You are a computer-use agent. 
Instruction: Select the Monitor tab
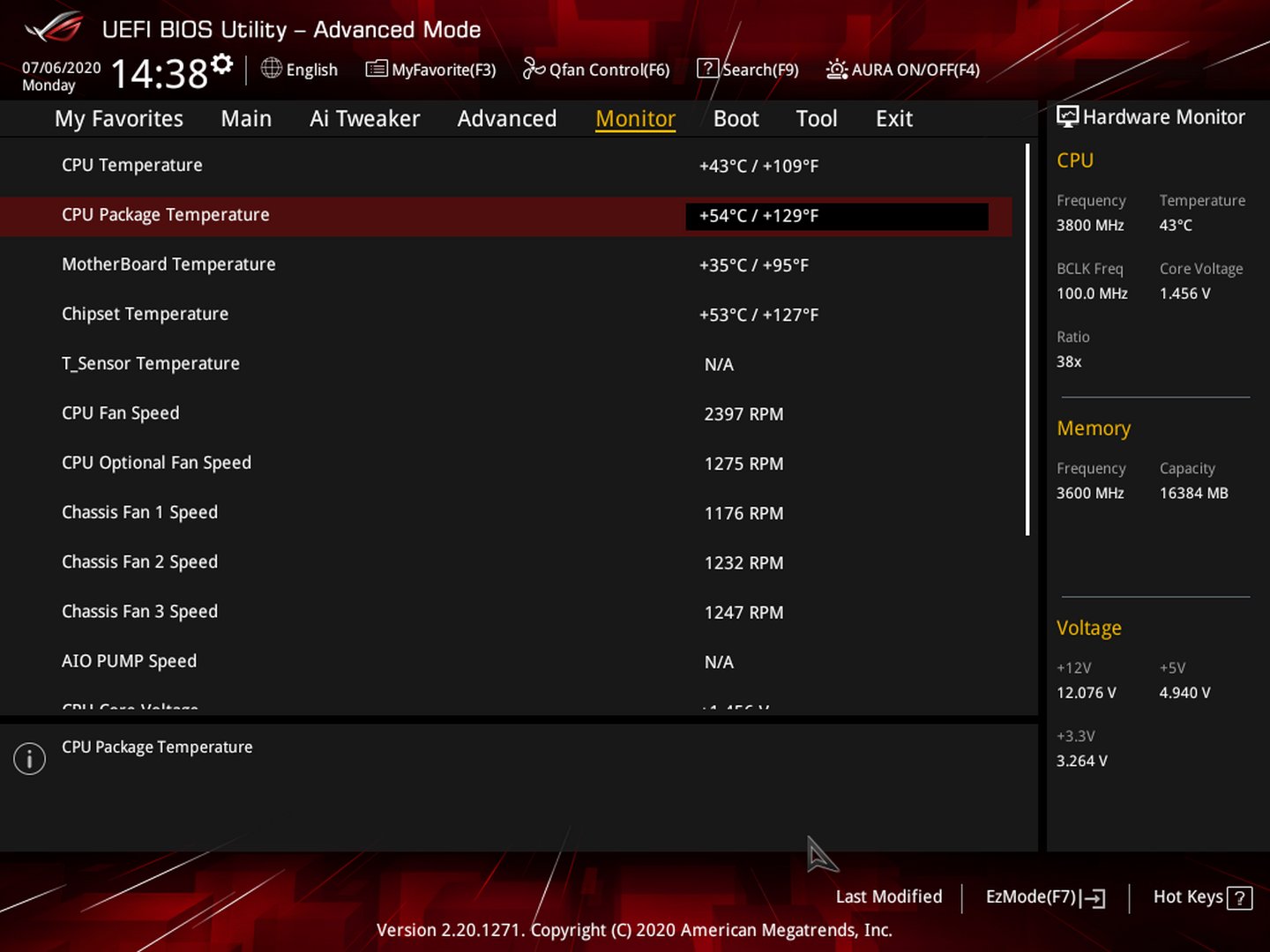click(x=636, y=119)
